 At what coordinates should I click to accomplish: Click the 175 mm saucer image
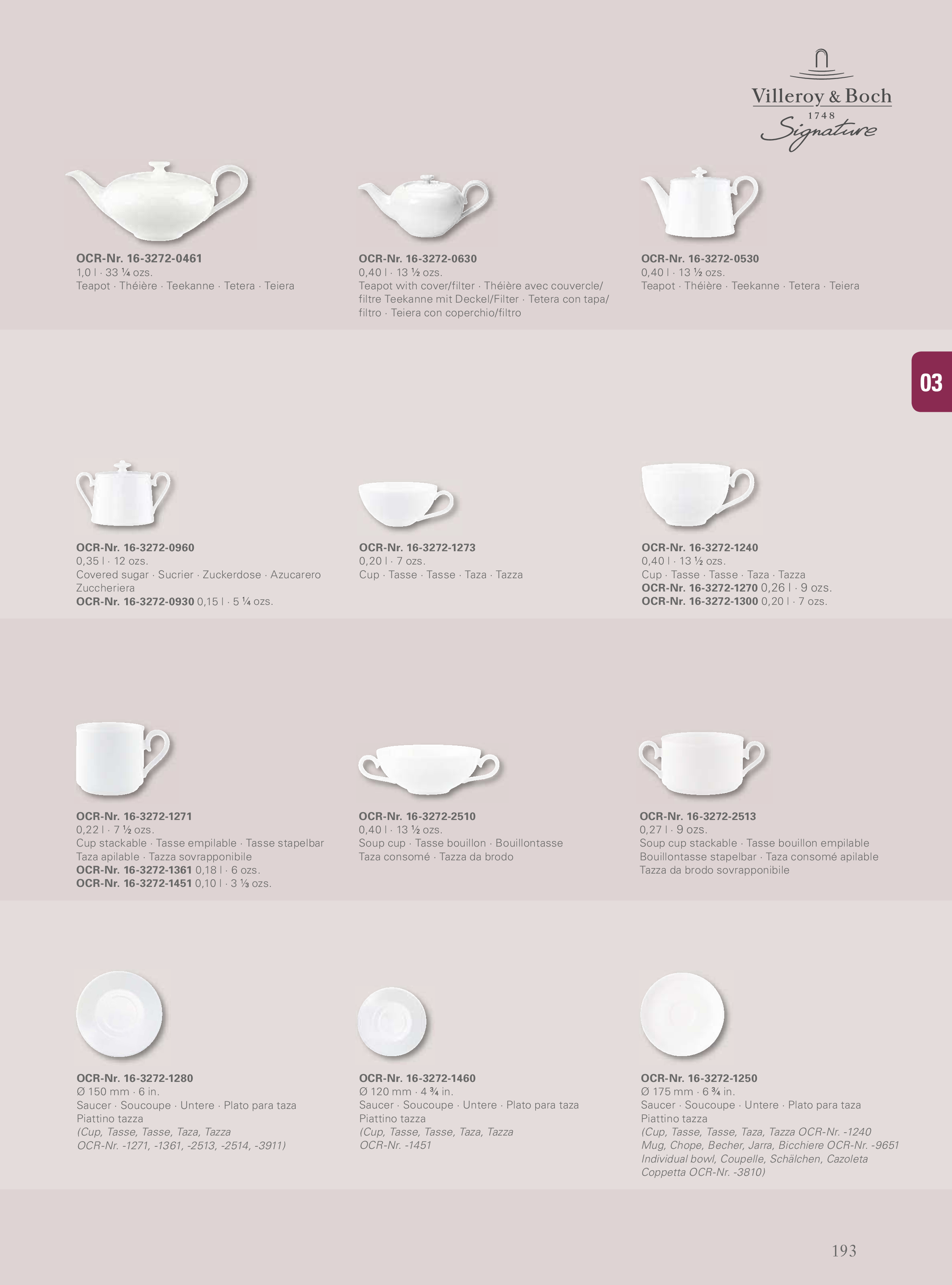coord(683,1015)
